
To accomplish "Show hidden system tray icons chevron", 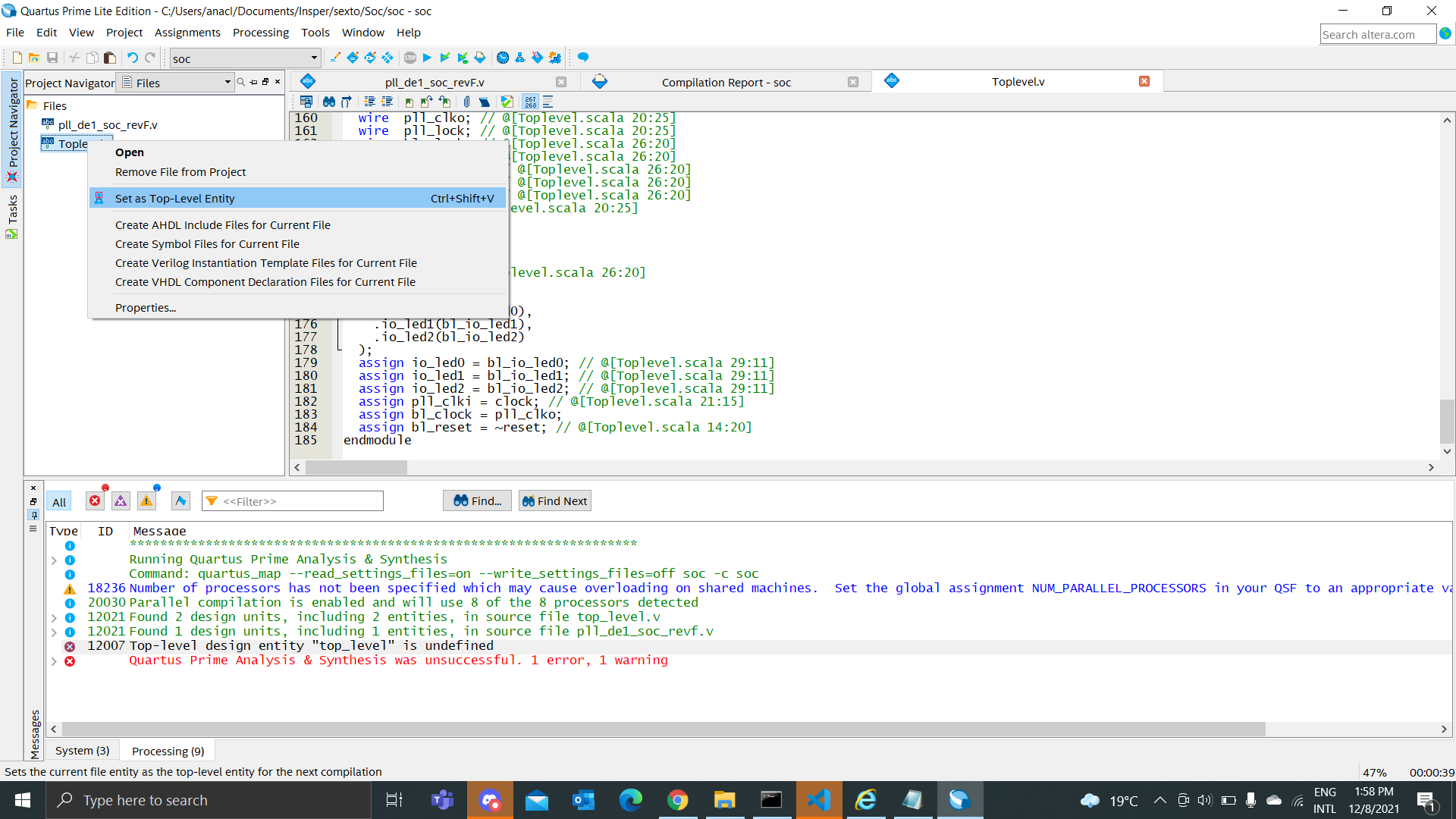I will coord(1159,800).
